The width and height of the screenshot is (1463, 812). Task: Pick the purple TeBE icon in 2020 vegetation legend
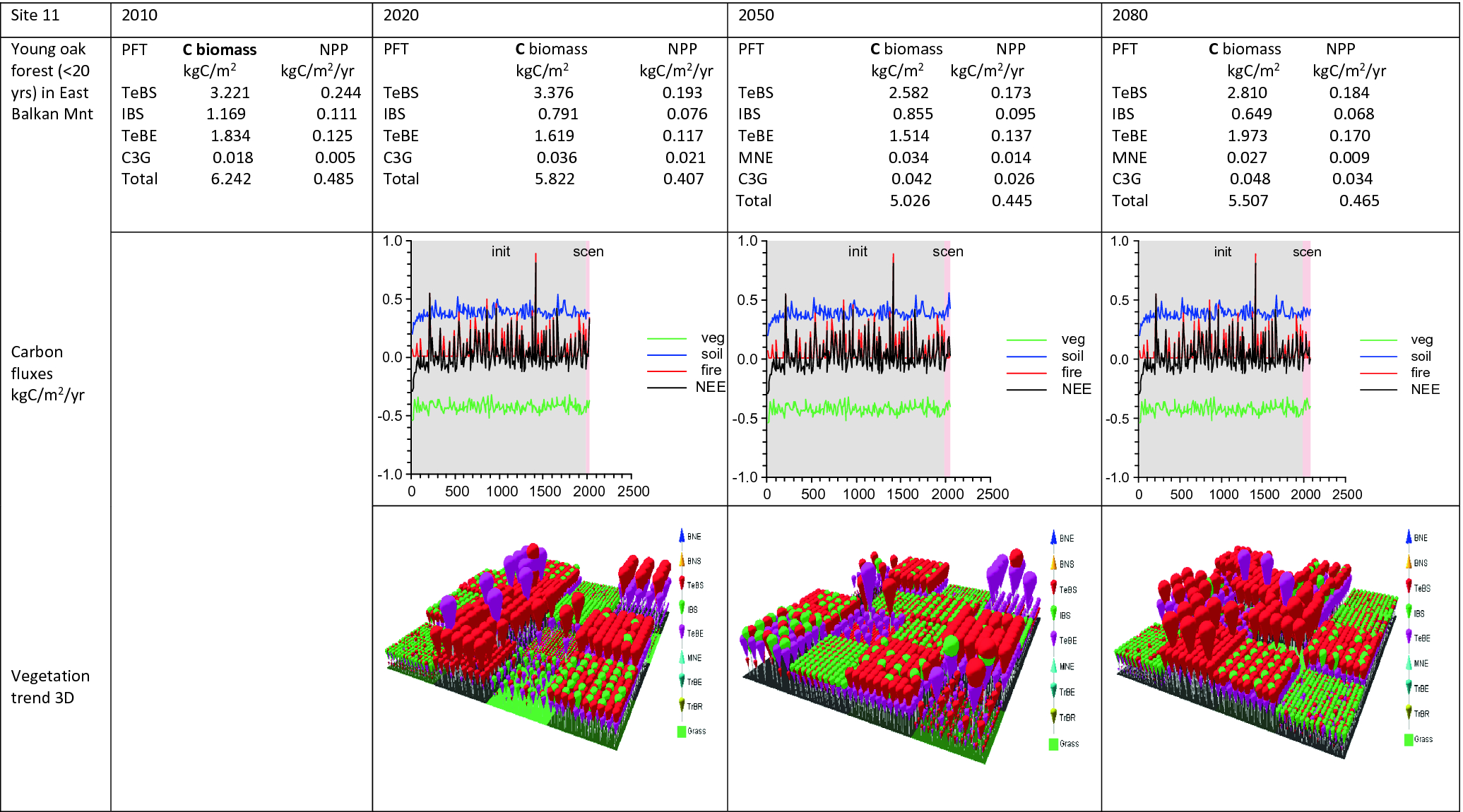(x=682, y=633)
